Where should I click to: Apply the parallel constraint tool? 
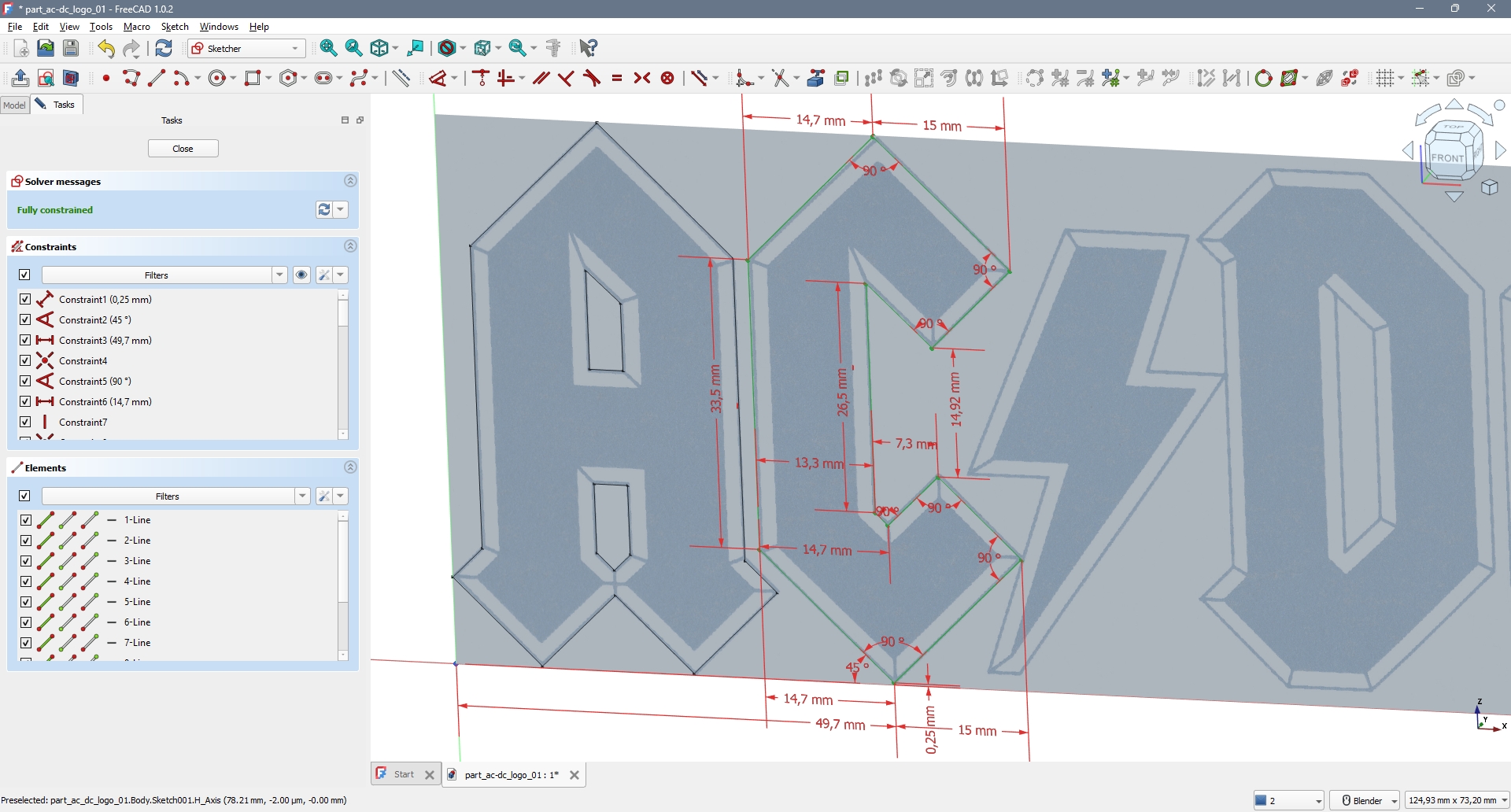(x=541, y=78)
